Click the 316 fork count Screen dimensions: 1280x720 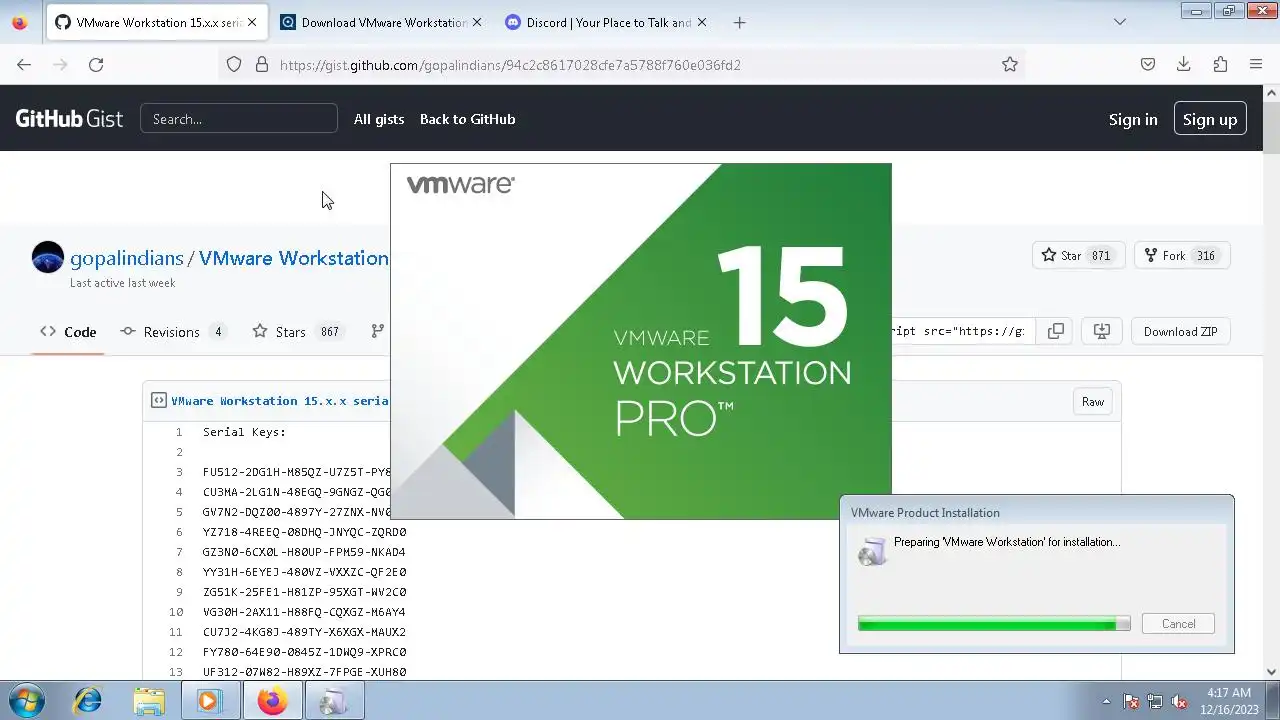(x=1206, y=256)
